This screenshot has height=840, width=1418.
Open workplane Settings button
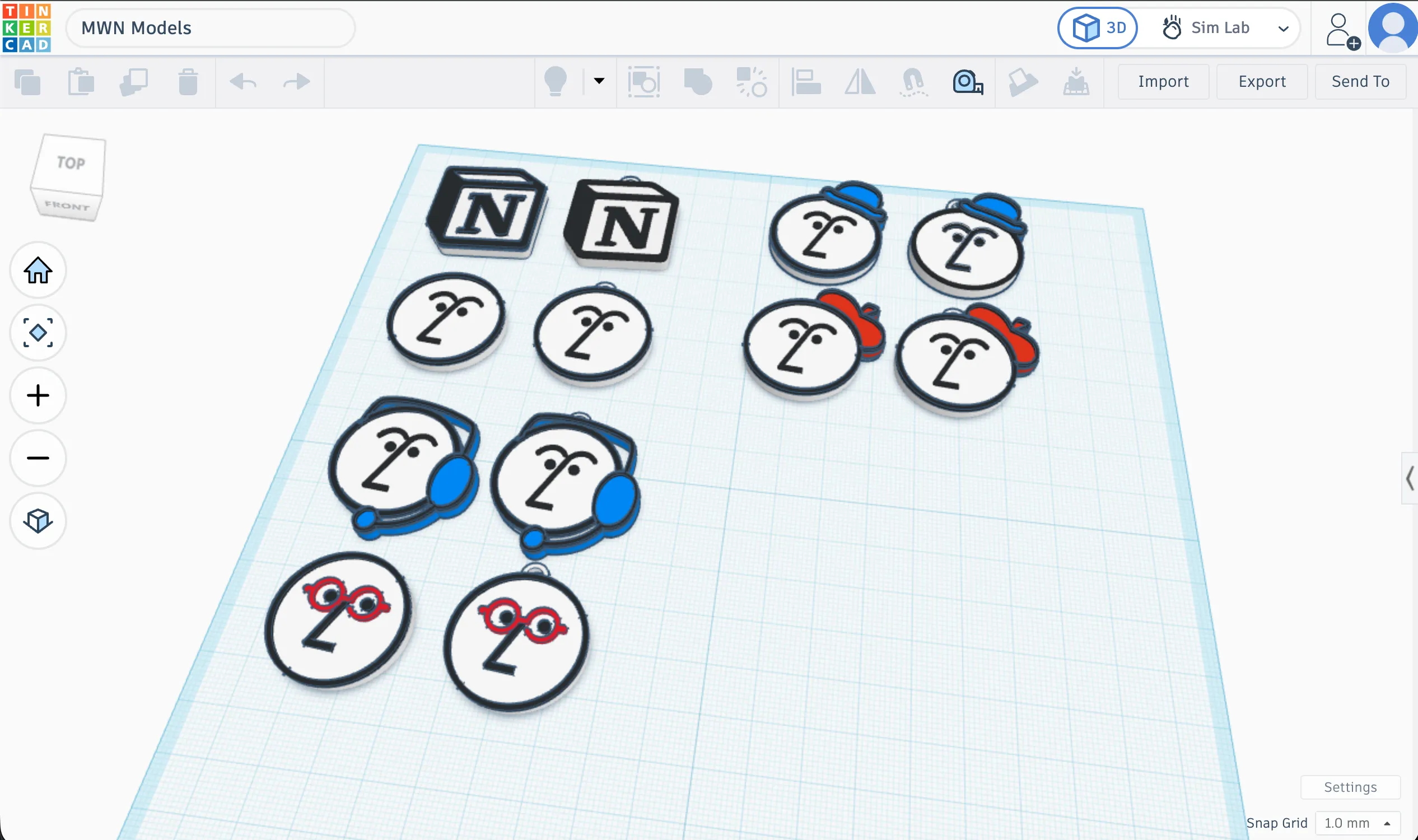pos(1350,787)
